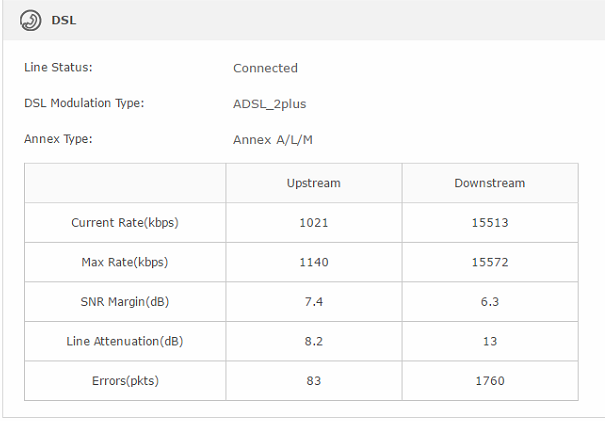605x421 pixels.
Task: Select the Current Rate(kbps) row label
Action: click(125, 223)
